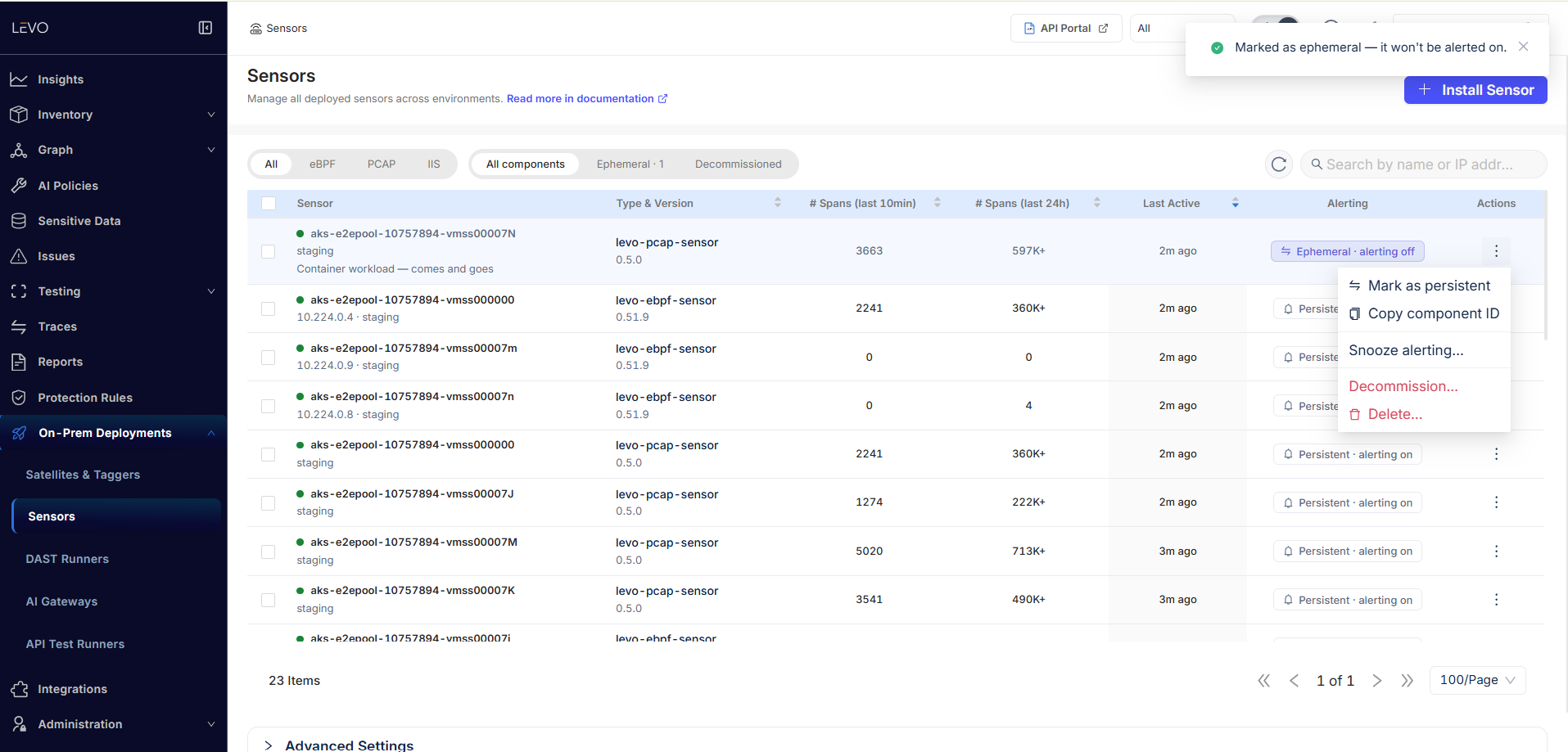The width and height of the screenshot is (1568, 752).
Task: Show Ephemeral components tab
Action: [x=630, y=164]
